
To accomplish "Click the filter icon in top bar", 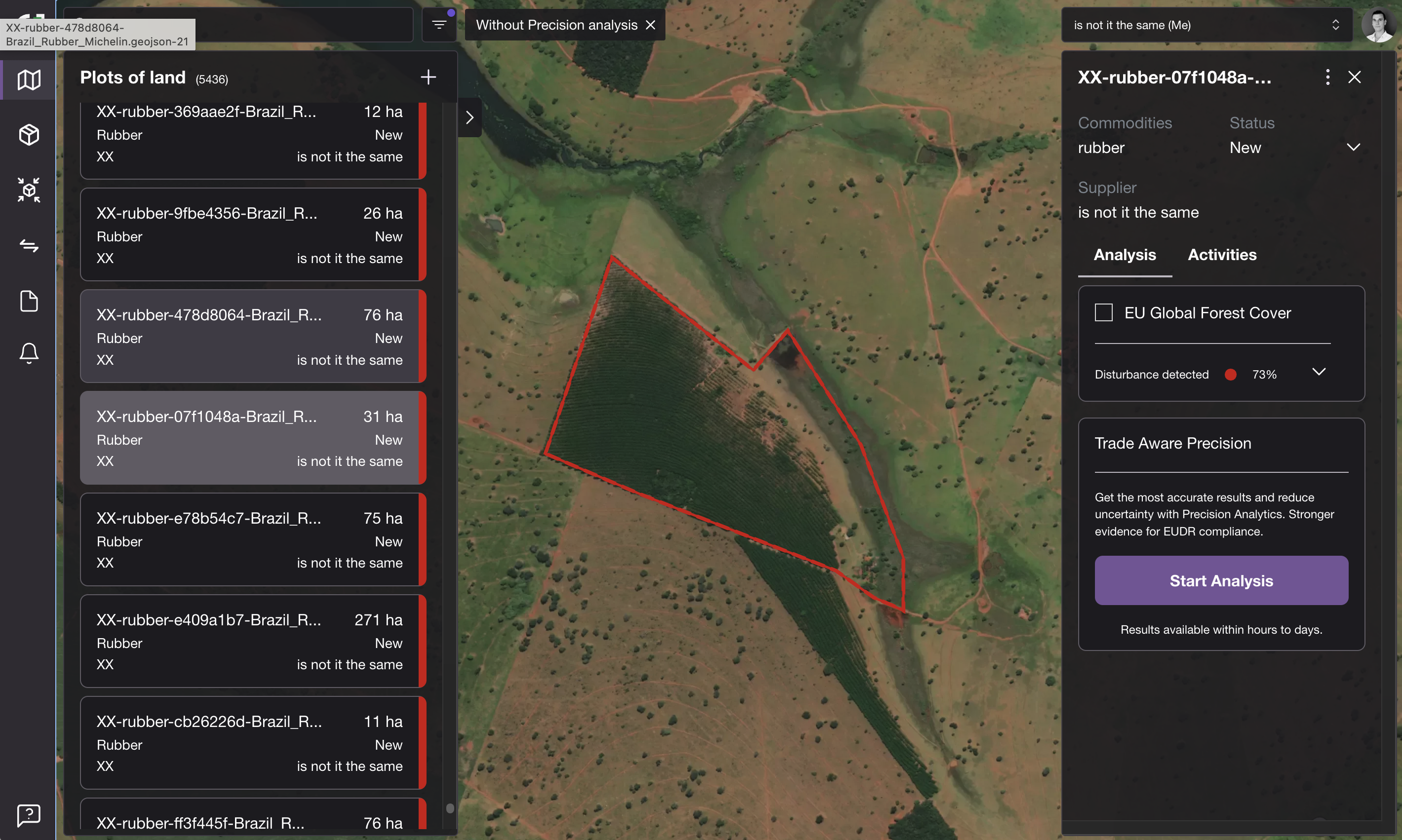I will coord(439,24).
